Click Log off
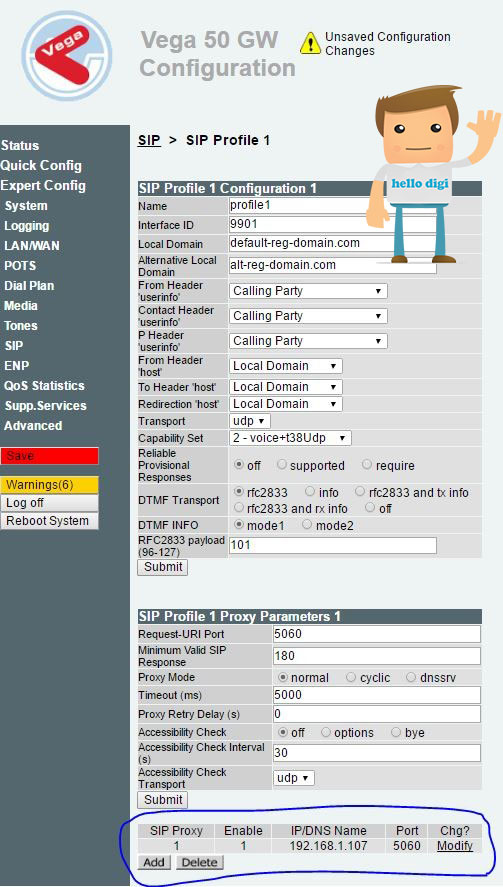The width and height of the screenshot is (503, 887). [49, 503]
